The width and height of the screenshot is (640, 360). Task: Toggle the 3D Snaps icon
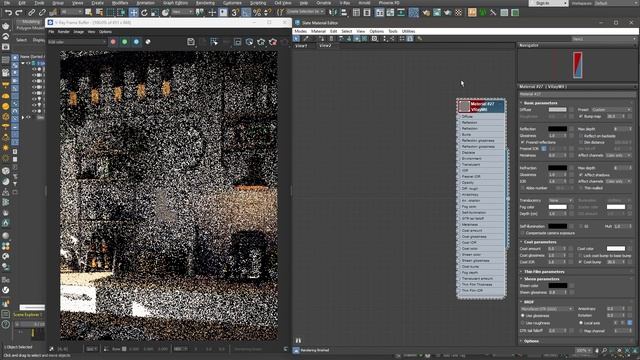(235, 13)
